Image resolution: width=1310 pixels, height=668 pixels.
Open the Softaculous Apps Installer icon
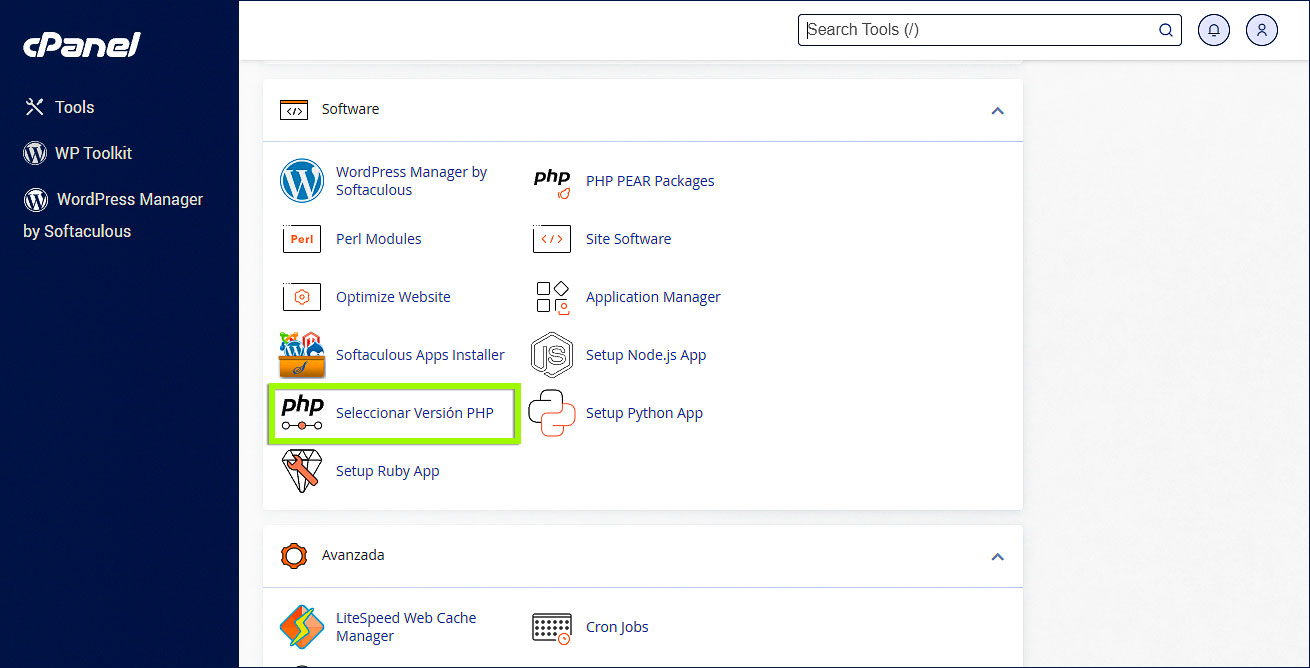click(x=302, y=355)
